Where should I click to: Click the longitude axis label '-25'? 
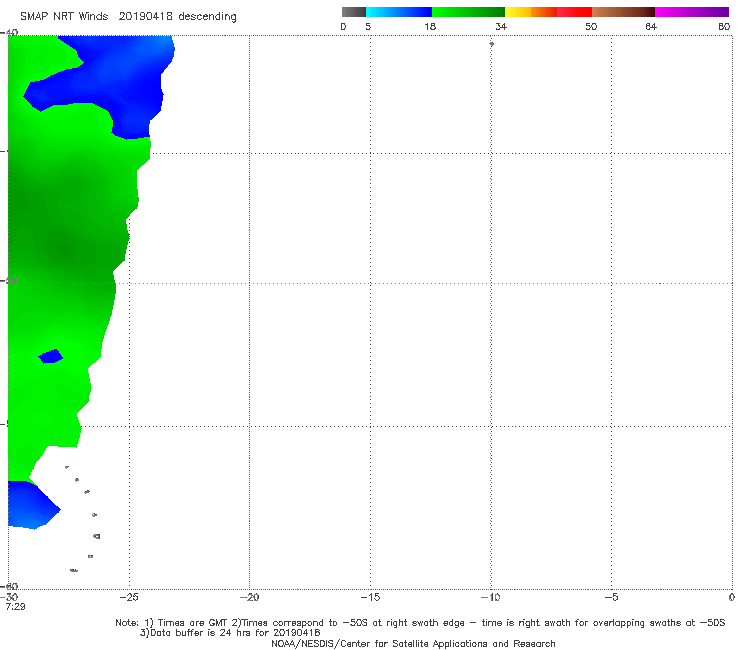[x=129, y=597]
